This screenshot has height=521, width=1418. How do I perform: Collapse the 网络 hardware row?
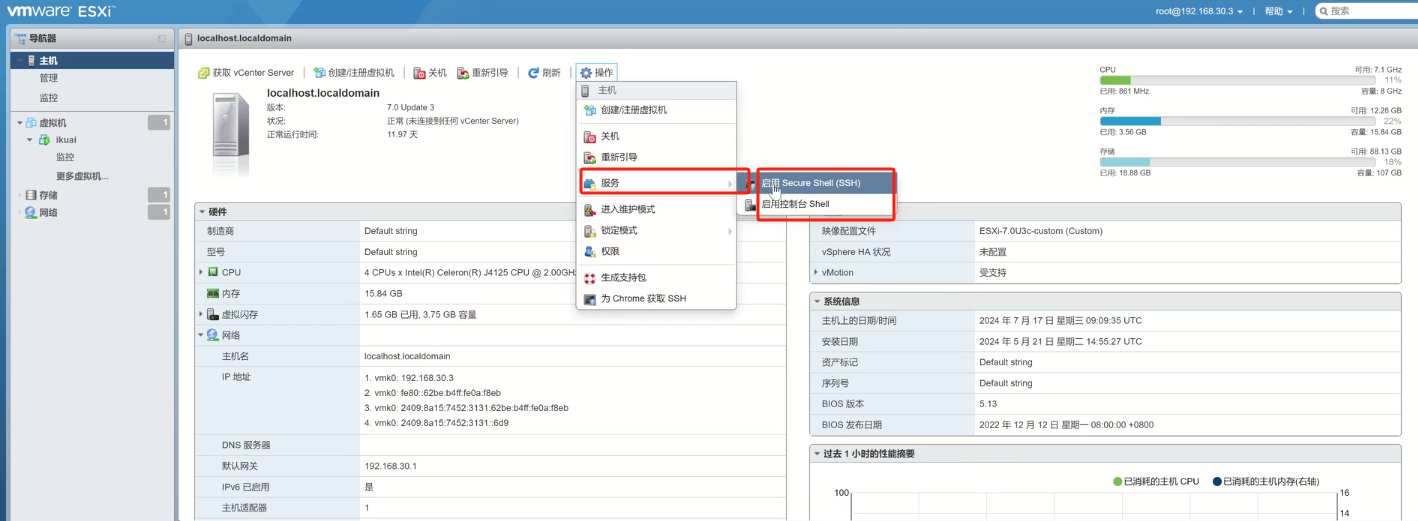(201, 335)
